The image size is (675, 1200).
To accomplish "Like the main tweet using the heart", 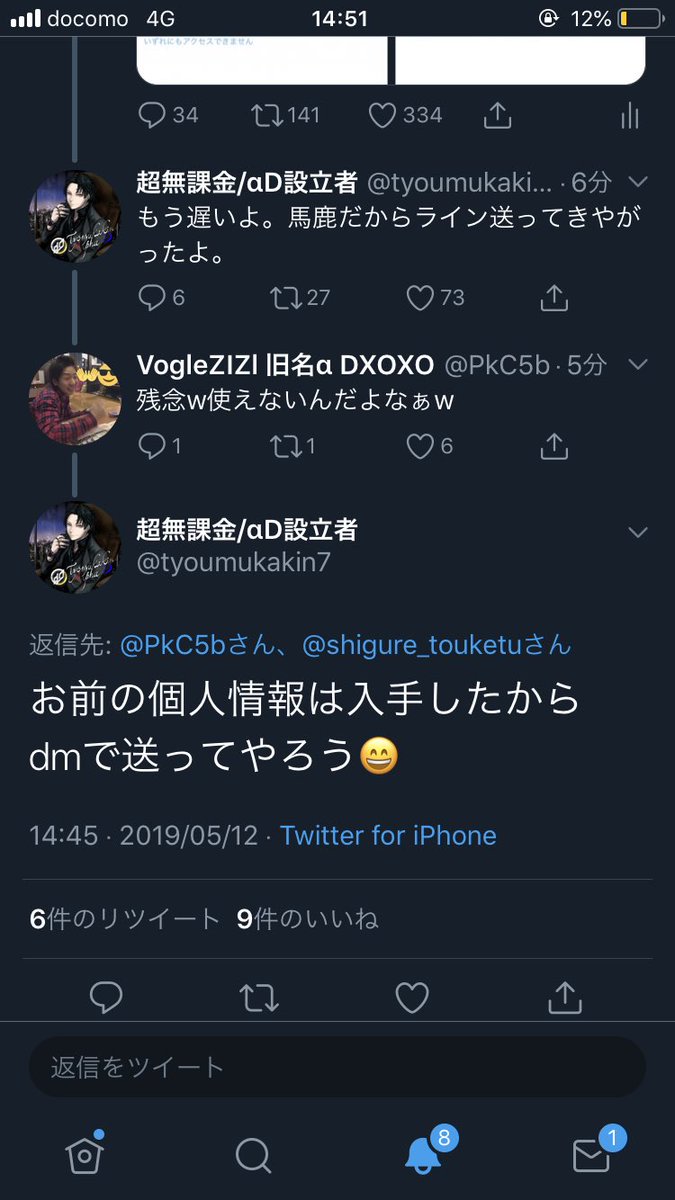I will pos(412,997).
